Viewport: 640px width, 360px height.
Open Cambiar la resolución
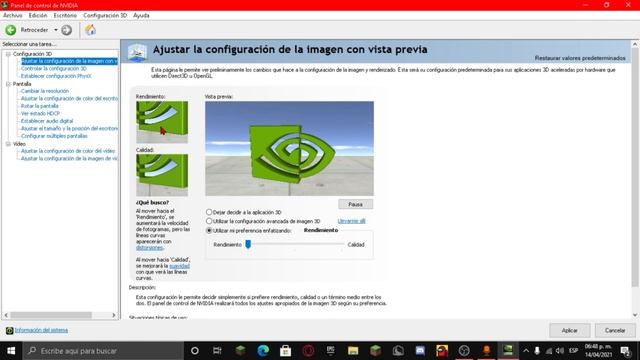point(45,91)
